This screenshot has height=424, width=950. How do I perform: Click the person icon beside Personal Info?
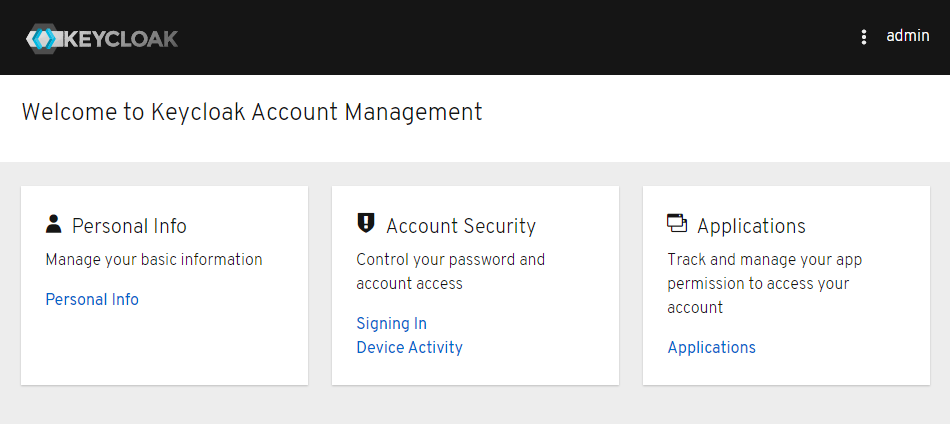coord(54,224)
